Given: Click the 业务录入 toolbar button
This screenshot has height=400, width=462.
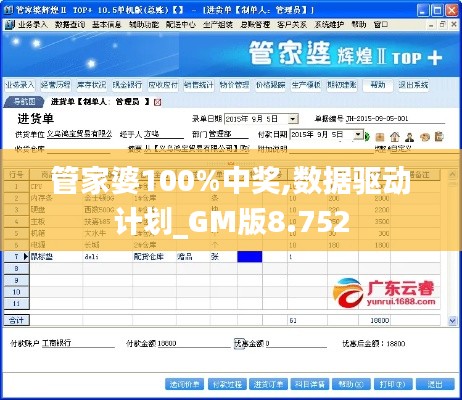Looking at the screenshot, I should point(20,85).
